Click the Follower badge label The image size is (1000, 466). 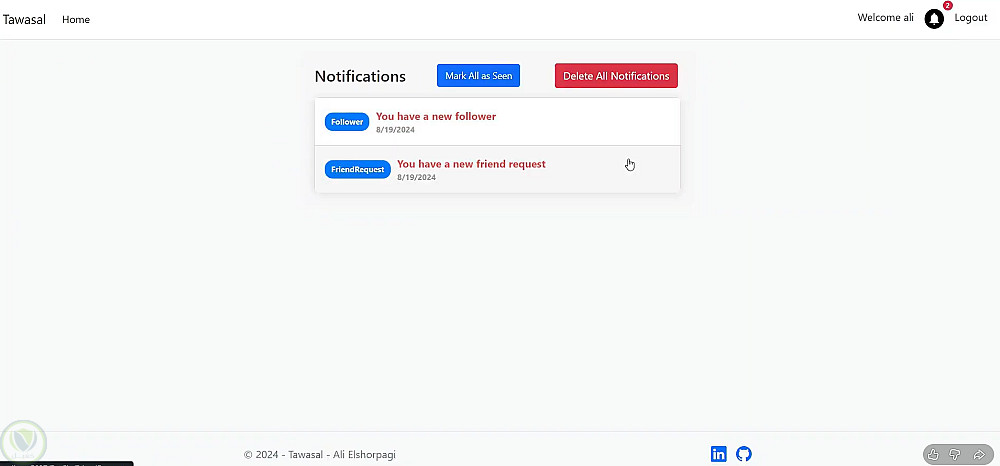[x=347, y=122]
